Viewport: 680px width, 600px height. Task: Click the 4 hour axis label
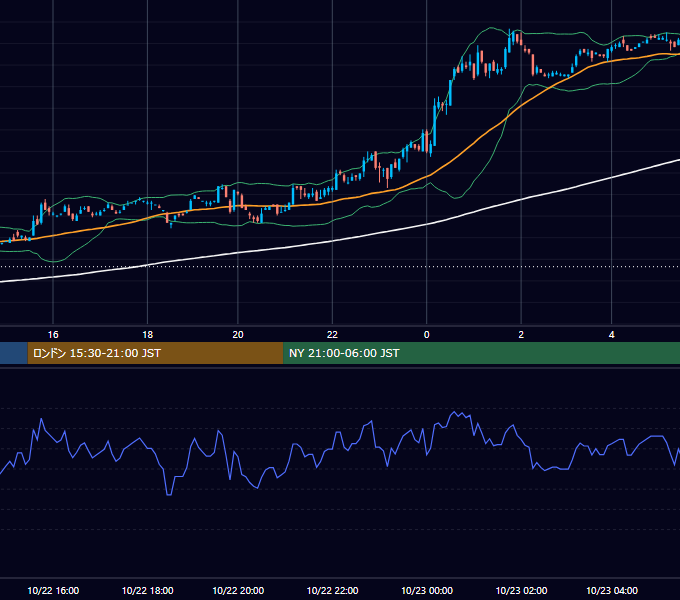[x=611, y=335]
